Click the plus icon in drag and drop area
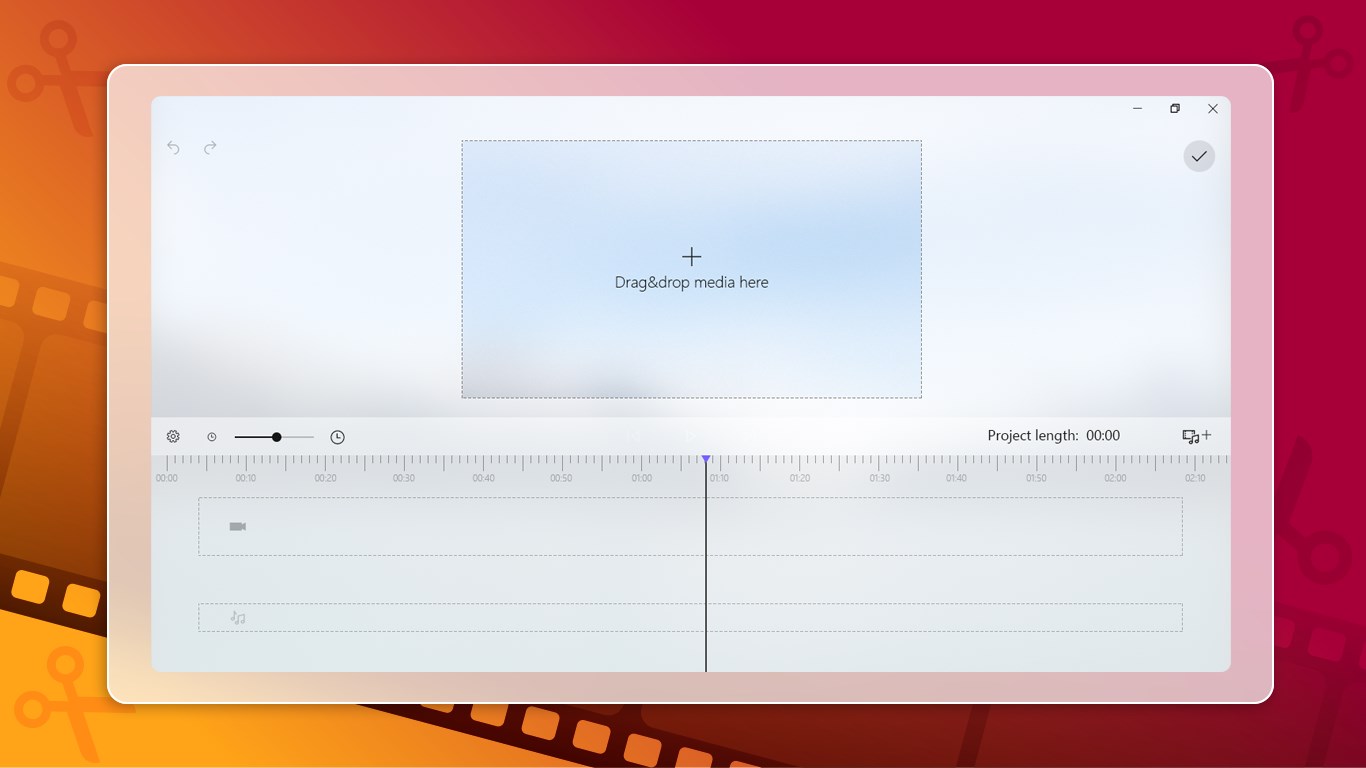 pyautogui.click(x=691, y=256)
